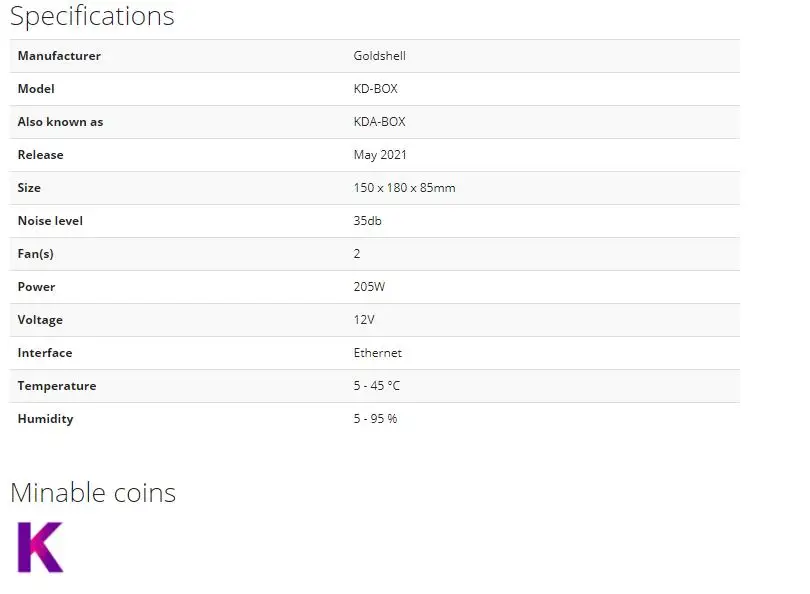Click the KDA-BOX alias value
Screen dimensions: 810x594
point(379,122)
